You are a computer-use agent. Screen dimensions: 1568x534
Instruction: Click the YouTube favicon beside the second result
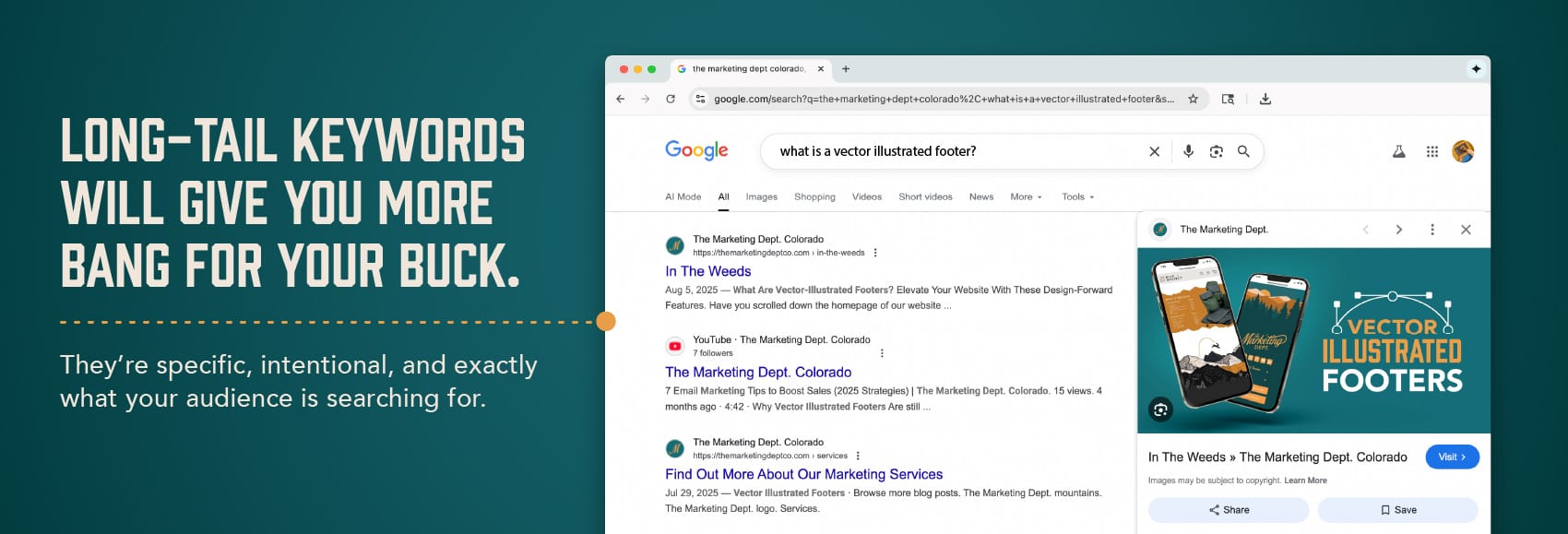(x=674, y=346)
